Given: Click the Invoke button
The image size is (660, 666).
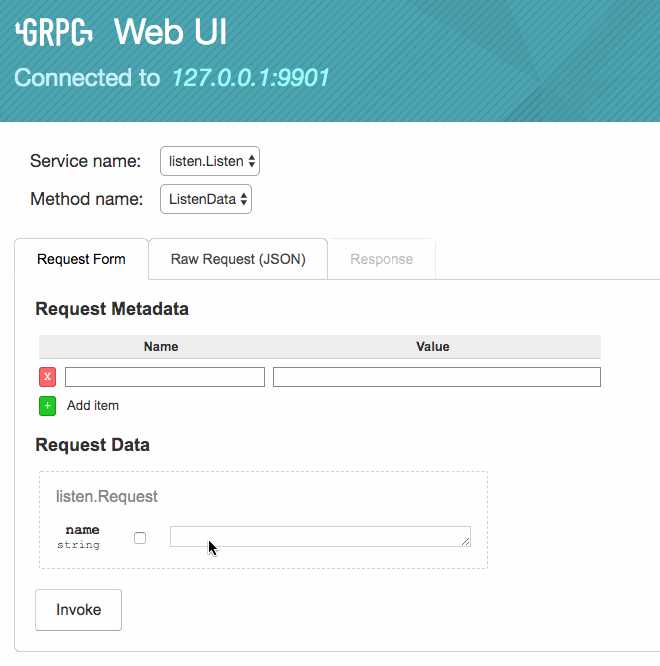Looking at the screenshot, I should [x=79, y=610].
